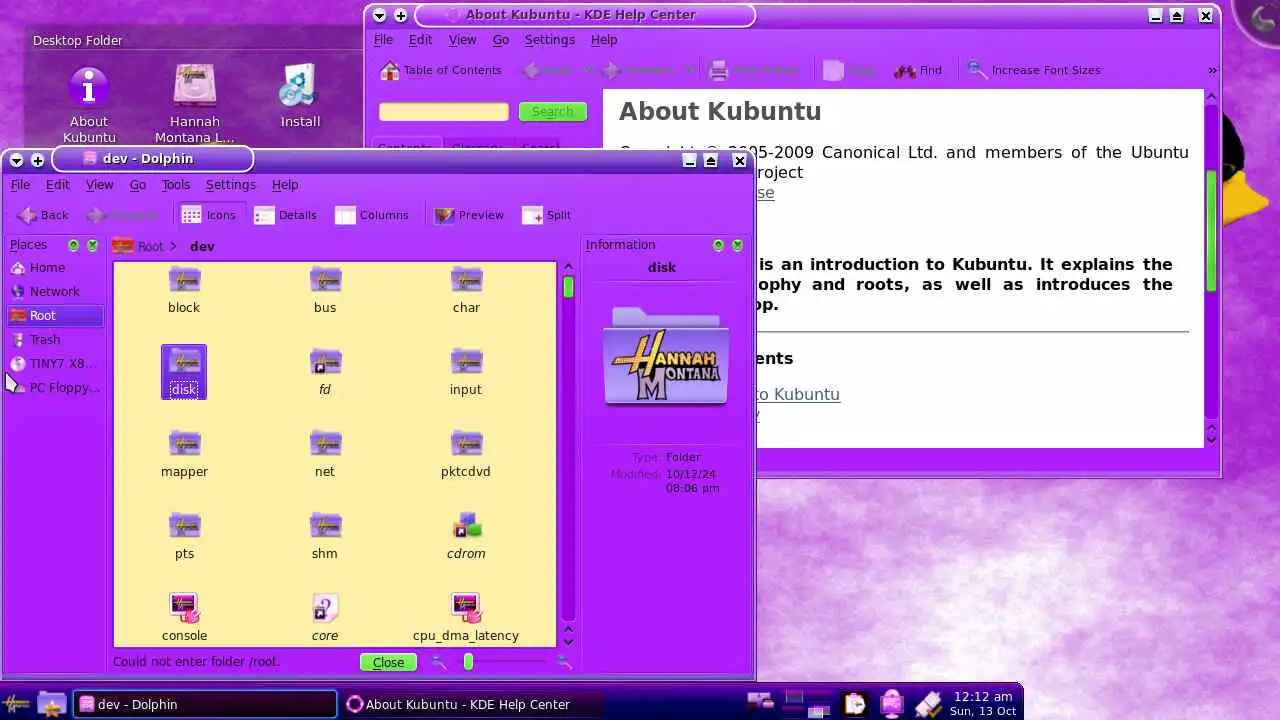Open Forward history dropdown in Help Center
The image size is (1280, 720).
click(688, 70)
